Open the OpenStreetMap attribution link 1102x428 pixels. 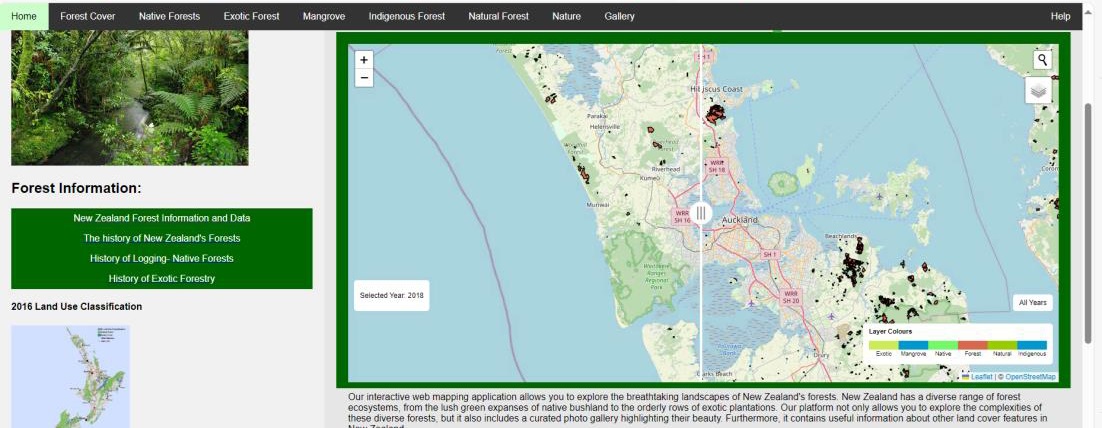point(1030,377)
